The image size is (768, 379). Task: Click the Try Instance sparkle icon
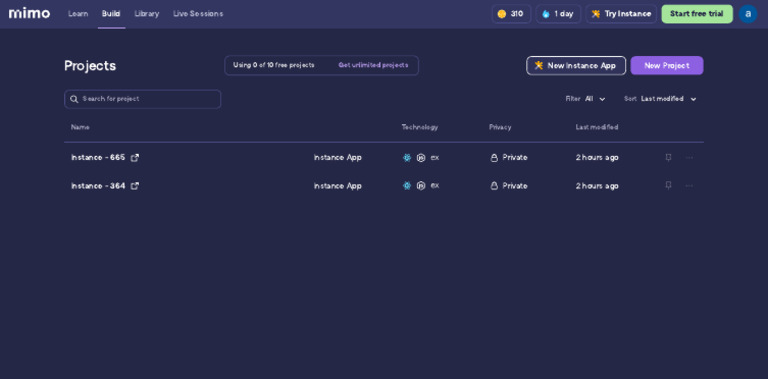pos(596,14)
